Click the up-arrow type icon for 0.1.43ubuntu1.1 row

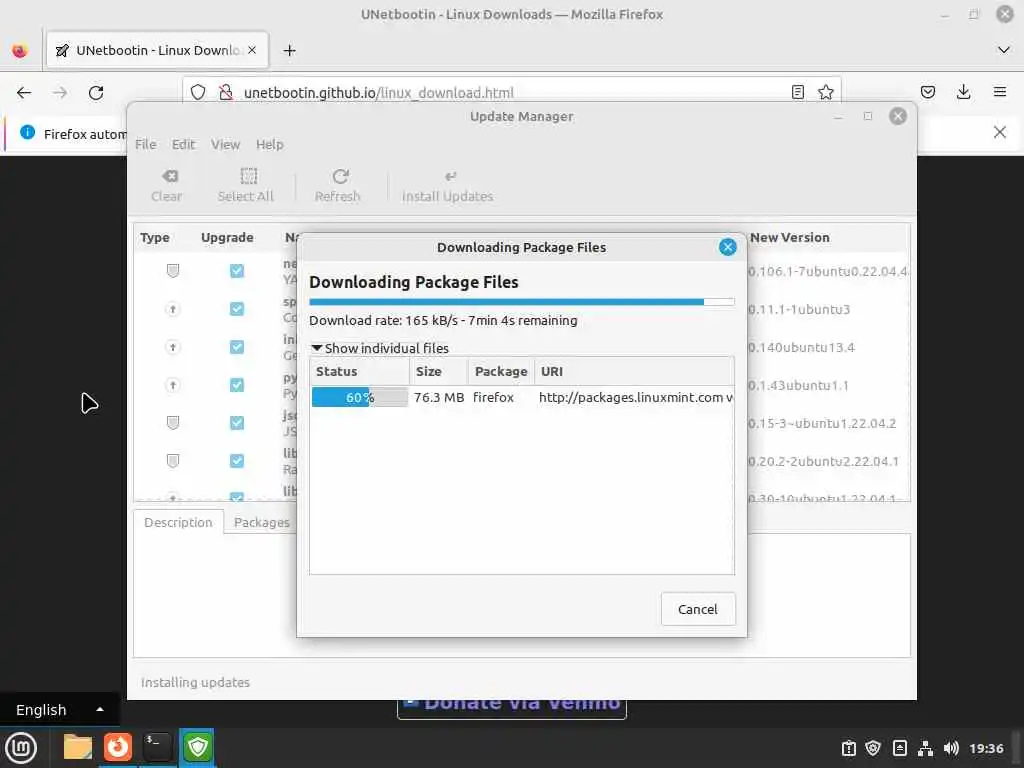coord(172,385)
